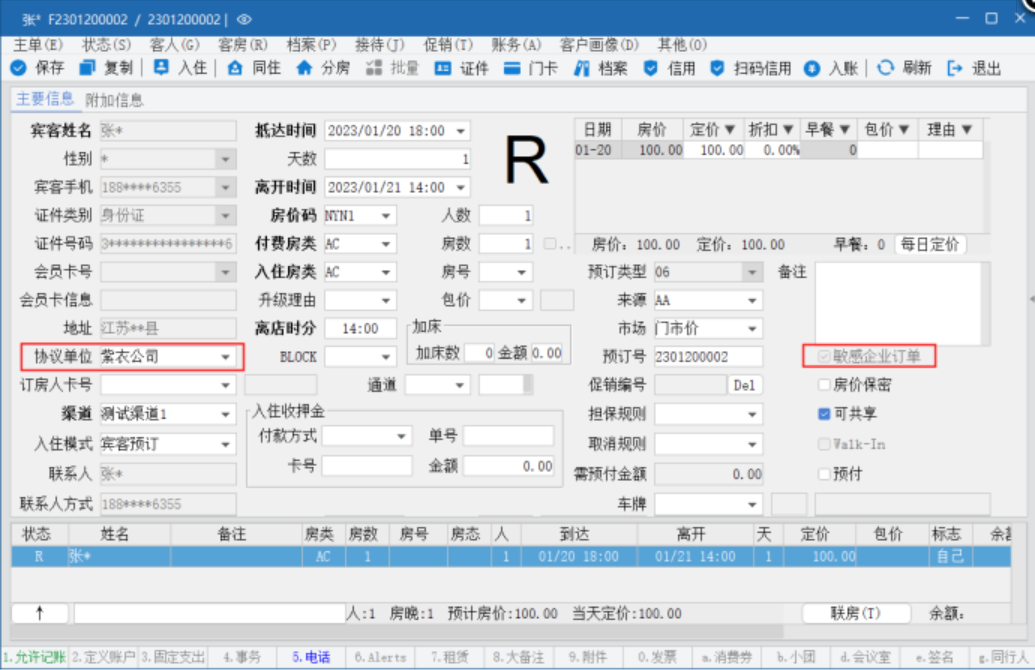This screenshot has width=1035, height=670.
Task: Enable the 预付 checkbox
Action: click(x=824, y=473)
